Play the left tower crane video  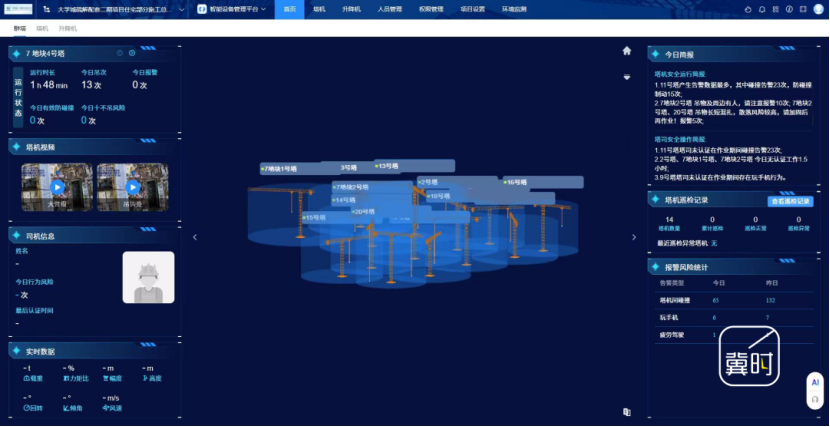pyautogui.click(x=57, y=187)
